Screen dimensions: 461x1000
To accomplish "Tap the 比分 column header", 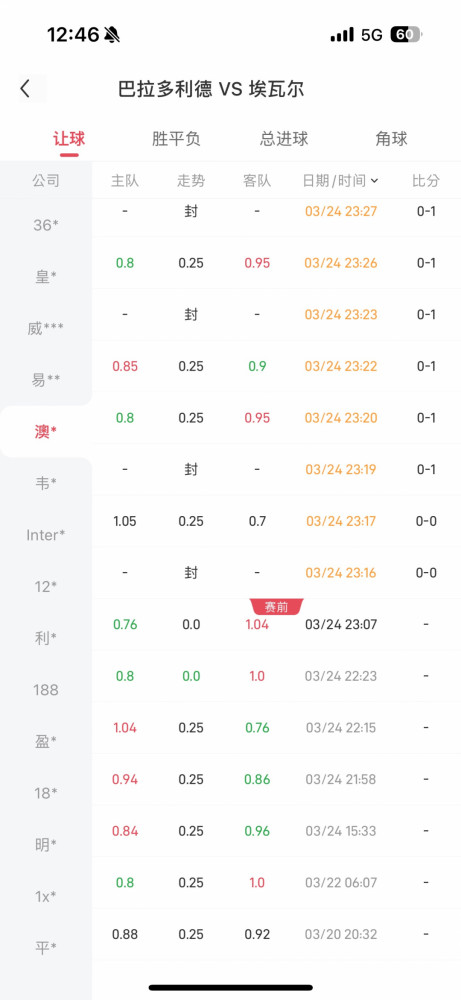I will (x=426, y=180).
